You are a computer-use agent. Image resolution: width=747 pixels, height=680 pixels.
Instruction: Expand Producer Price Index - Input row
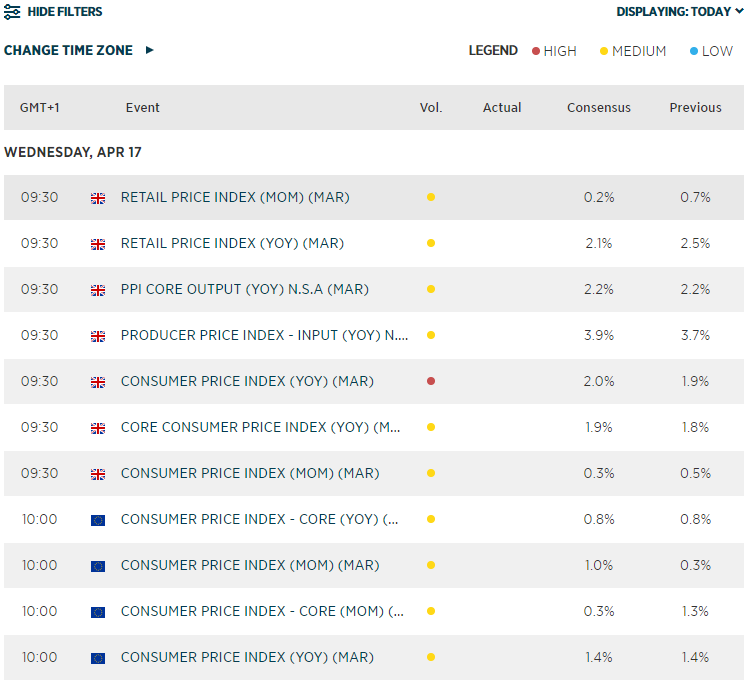tap(264, 335)
